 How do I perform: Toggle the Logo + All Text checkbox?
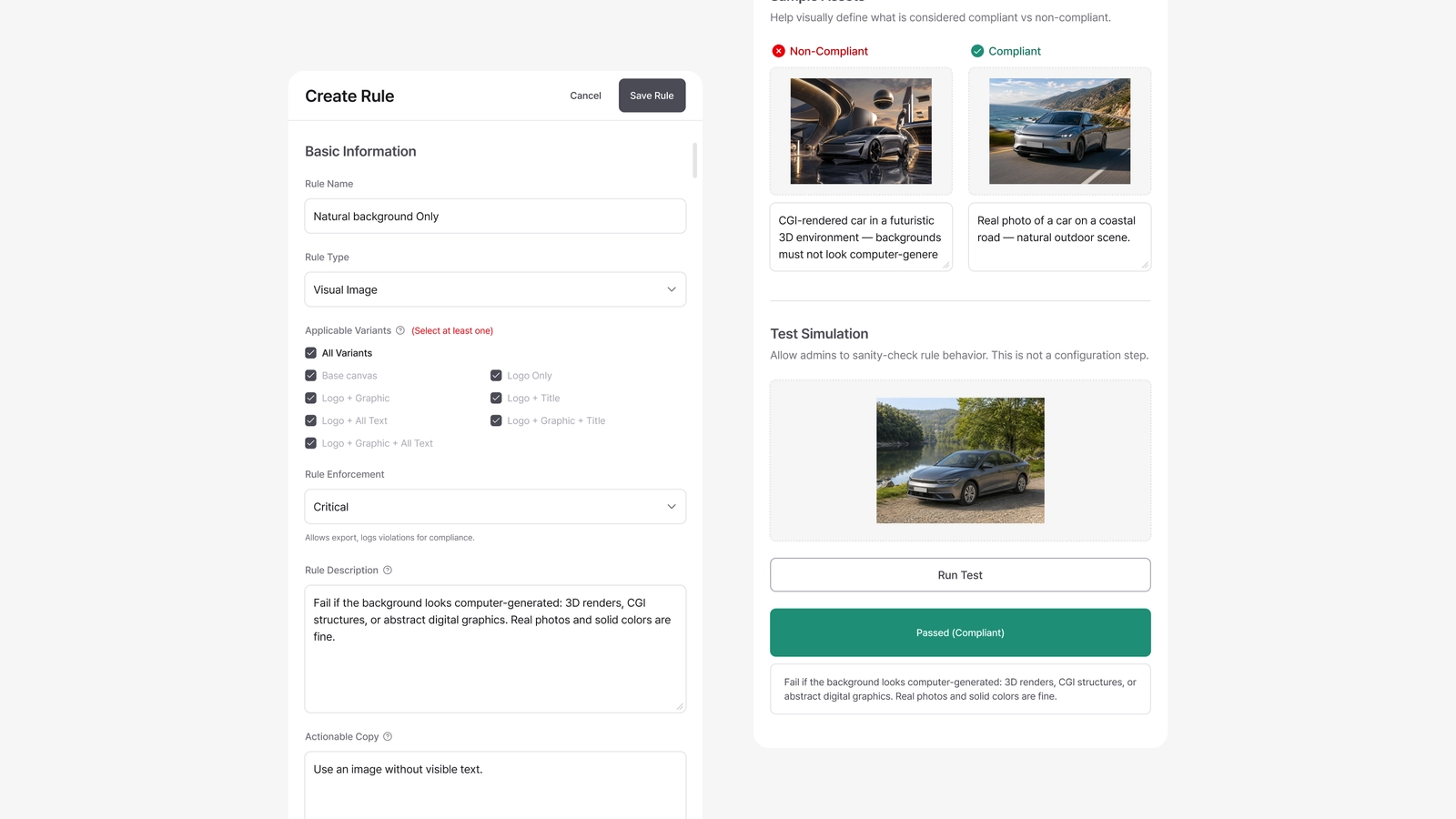pyautogui.click(x=311, y=421)
